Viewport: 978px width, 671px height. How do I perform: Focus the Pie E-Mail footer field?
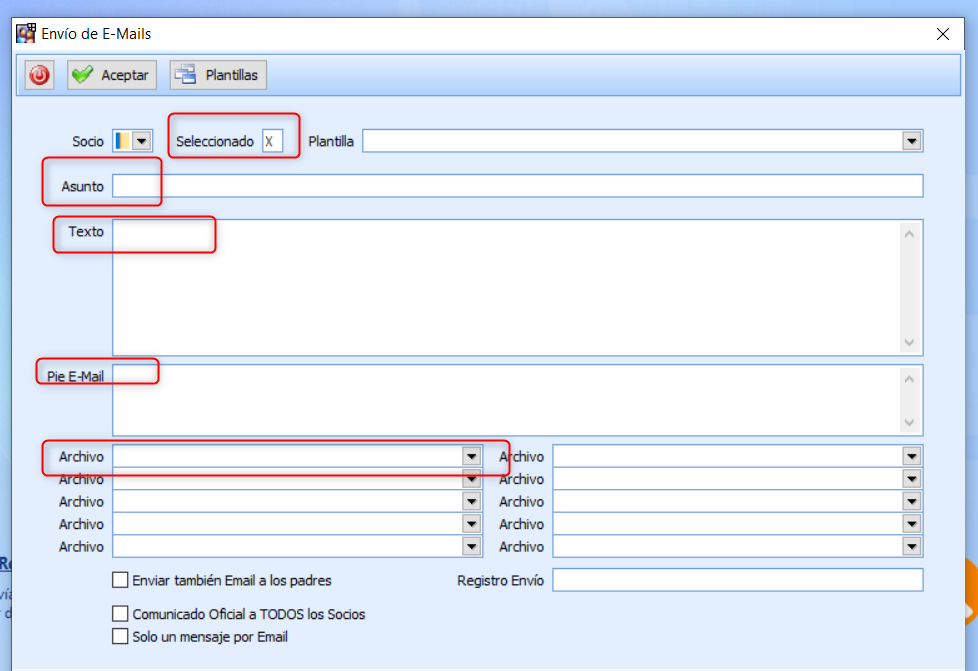coord(505,400)
